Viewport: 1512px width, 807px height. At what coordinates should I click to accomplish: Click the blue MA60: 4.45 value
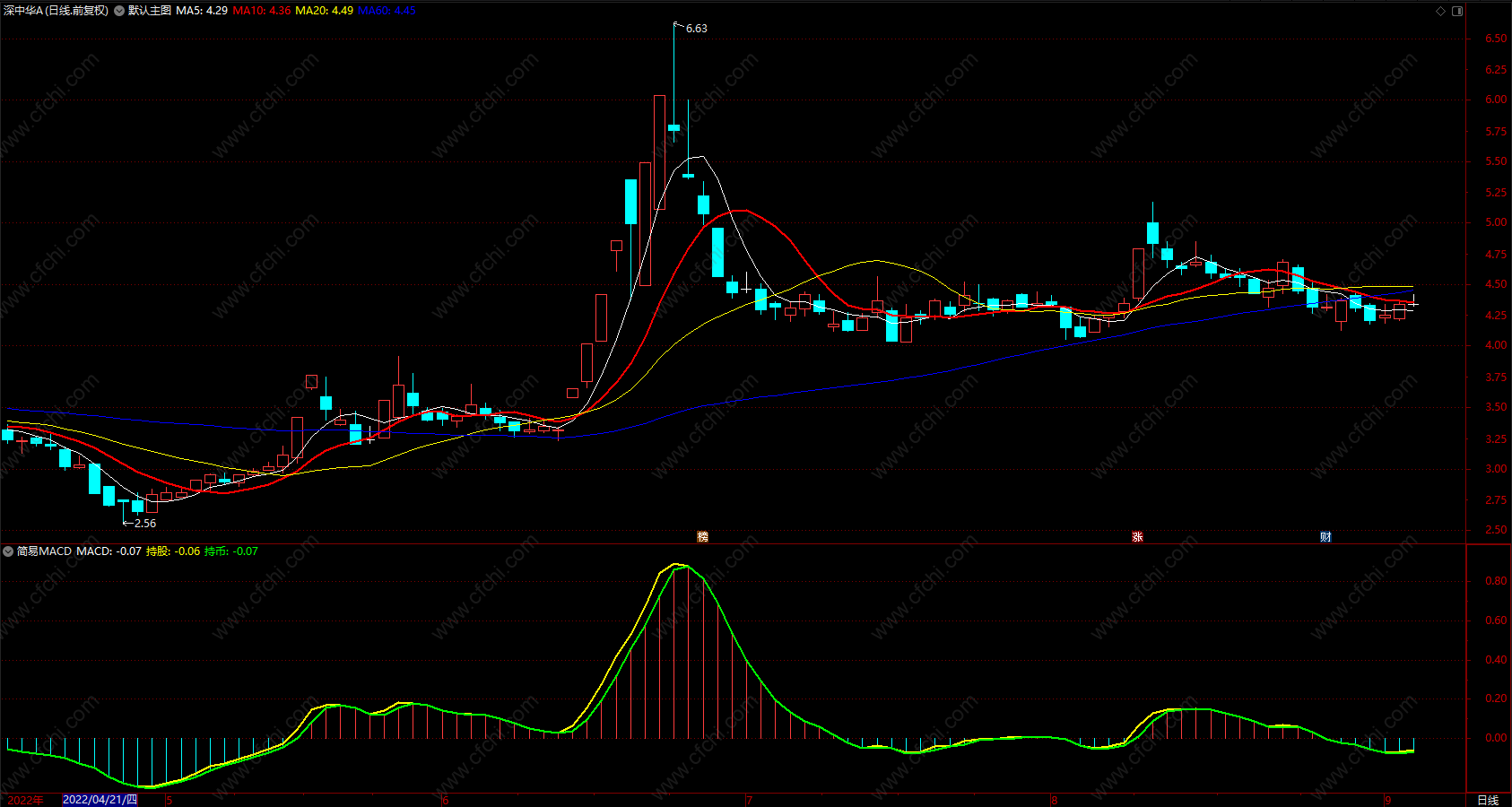point(387,11)
